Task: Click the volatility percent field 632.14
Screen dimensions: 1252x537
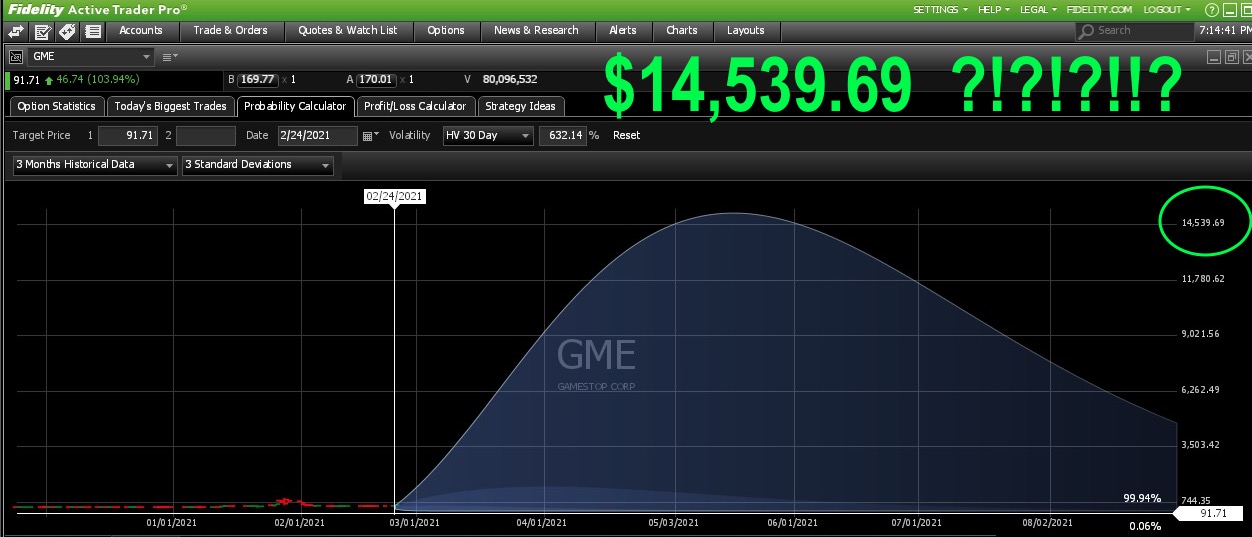Action: [x=562, y=135]
